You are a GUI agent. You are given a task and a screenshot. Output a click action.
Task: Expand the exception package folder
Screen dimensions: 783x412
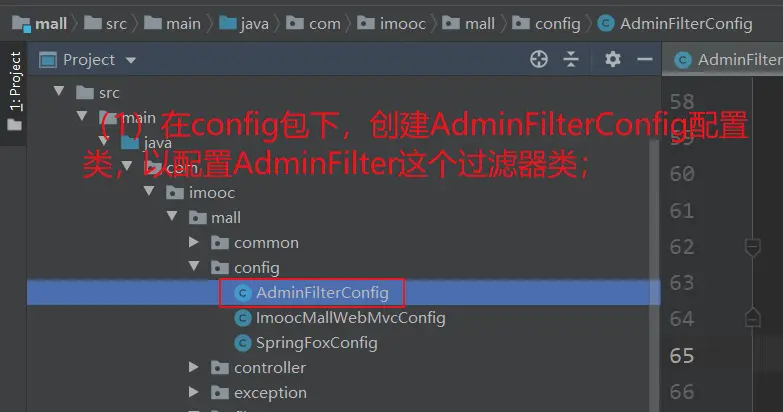pos(194,392)
